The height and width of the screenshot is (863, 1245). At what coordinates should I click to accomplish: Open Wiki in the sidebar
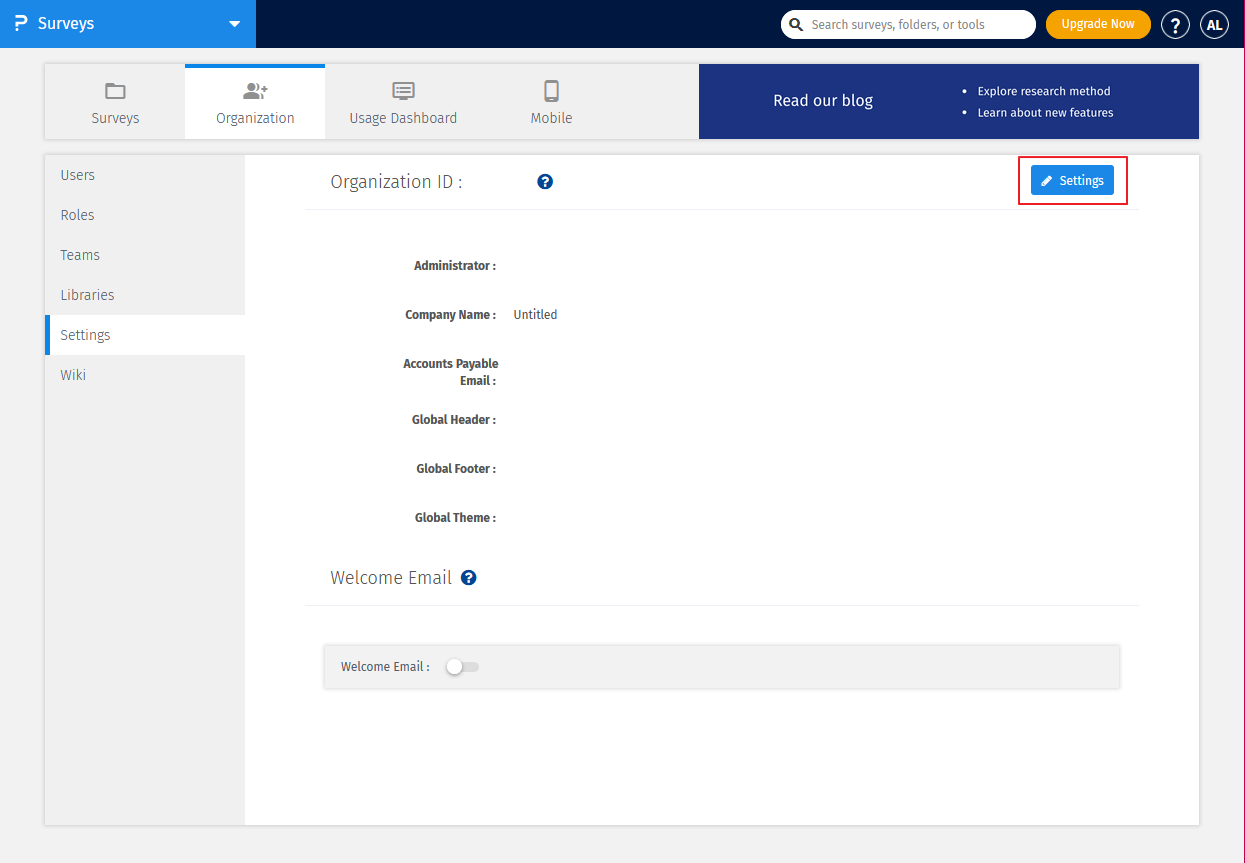[145, 375]
